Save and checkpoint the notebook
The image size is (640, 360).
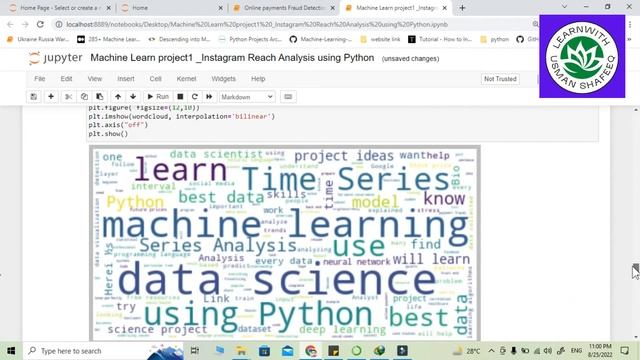pyautogui.click(x=33, y=97)
